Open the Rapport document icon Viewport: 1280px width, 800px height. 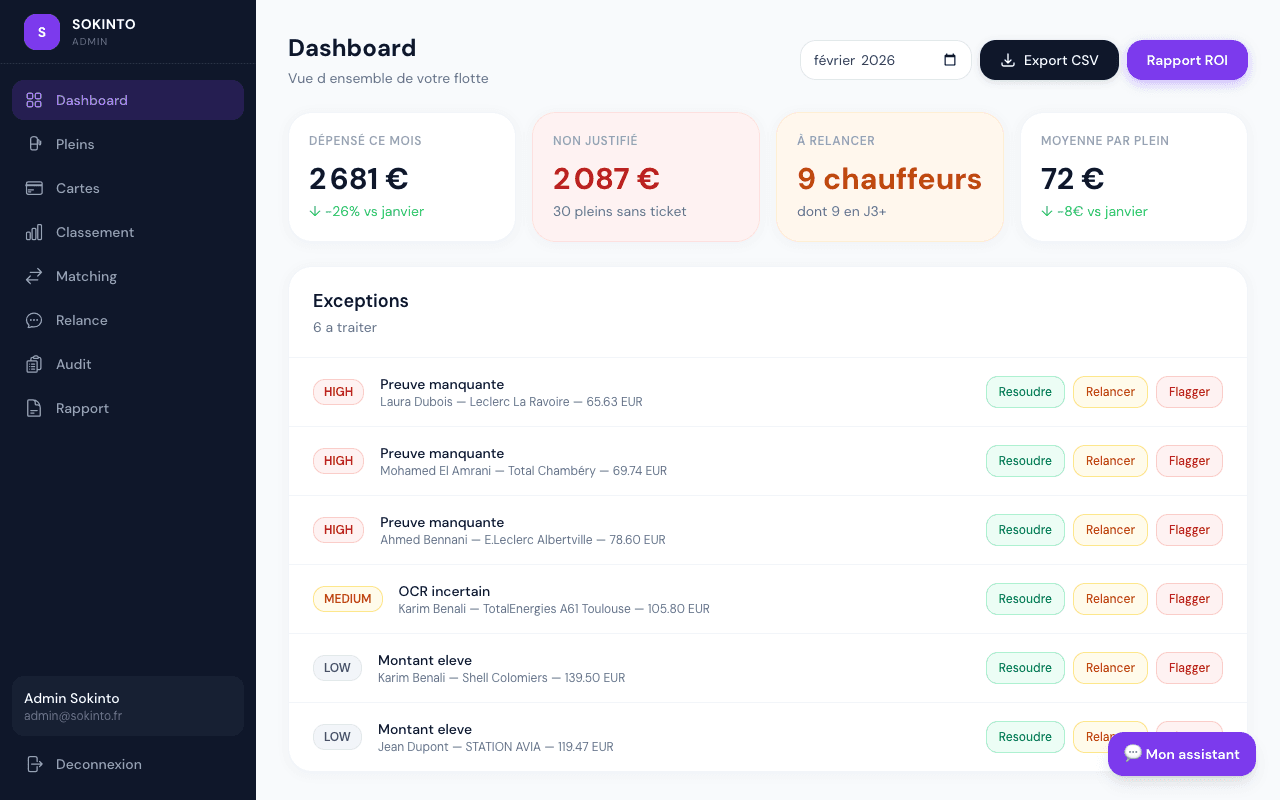[34, 408]
